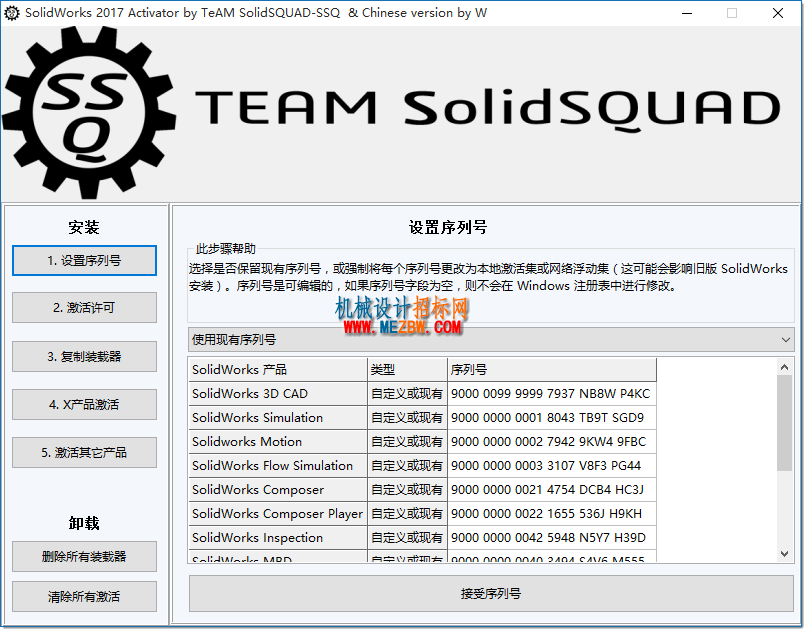The image size is (807, 632).
Task: Edit serial '9000 0000 0042 5948 N5Y7 H39D'
Action: point(552,538)
